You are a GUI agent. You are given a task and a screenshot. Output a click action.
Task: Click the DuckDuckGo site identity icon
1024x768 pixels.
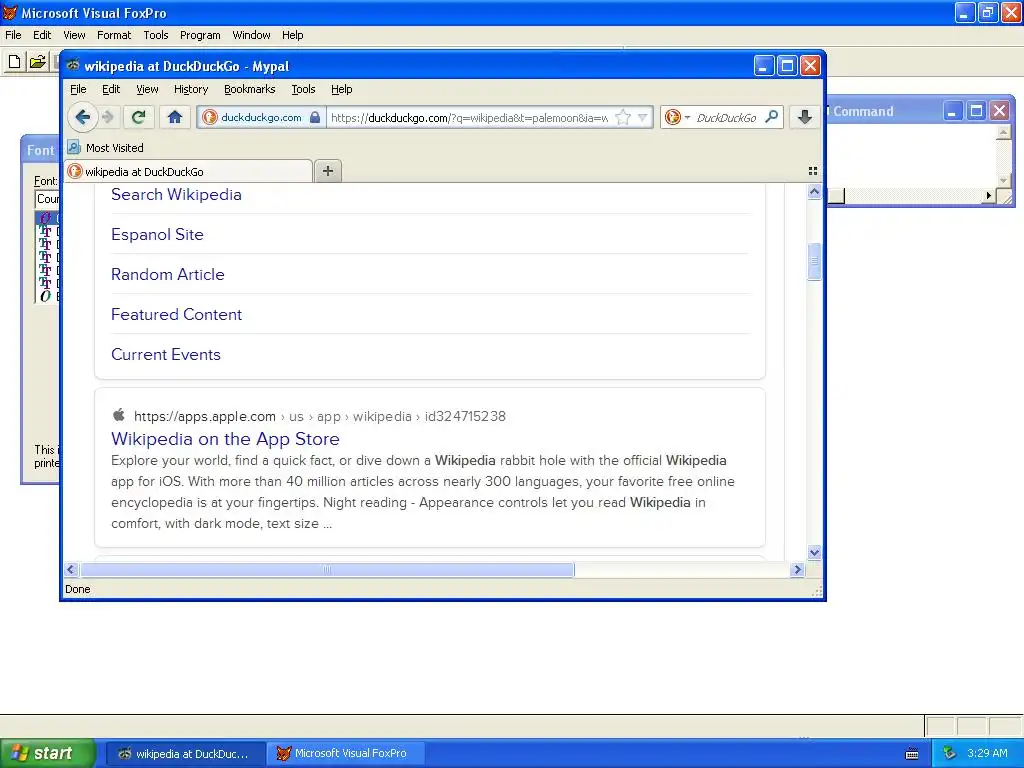click(210, 118)
